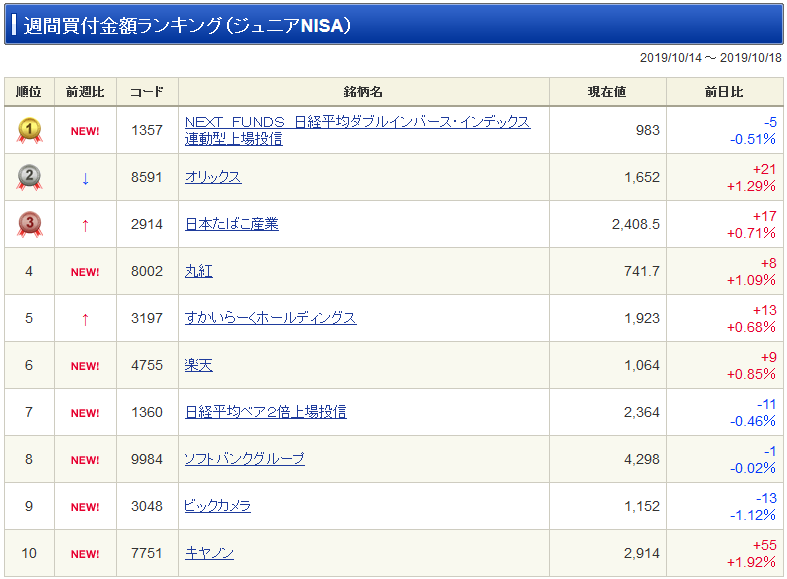This screenshot has width=787, height=579.
Task: Click current price 983
Action: (x=647, y=130)
